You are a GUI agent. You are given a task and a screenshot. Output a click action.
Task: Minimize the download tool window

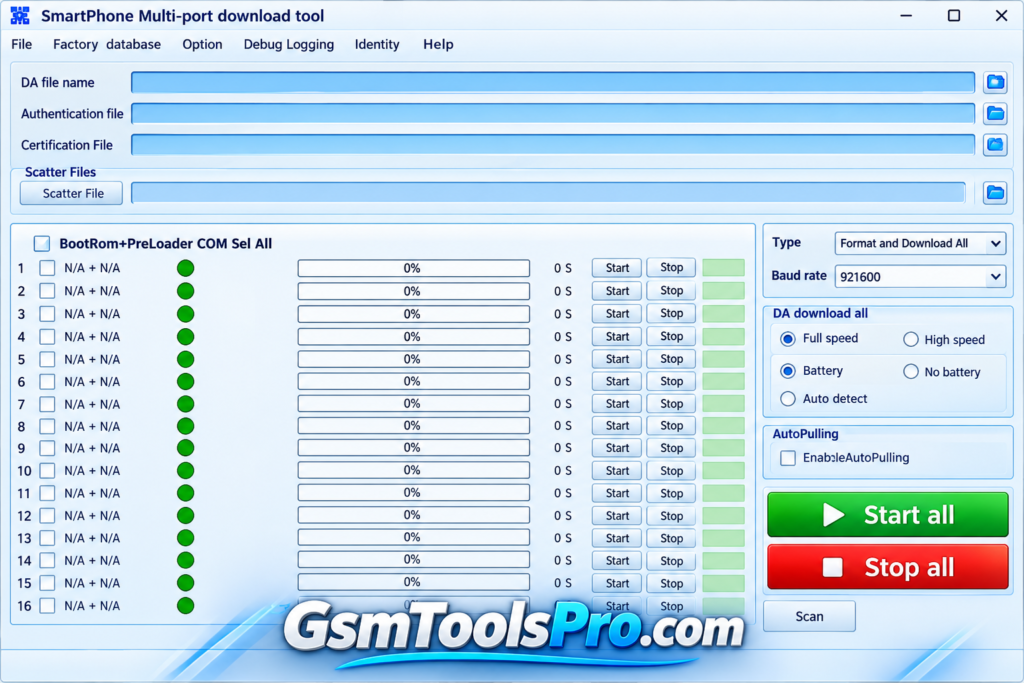[906, 16]
